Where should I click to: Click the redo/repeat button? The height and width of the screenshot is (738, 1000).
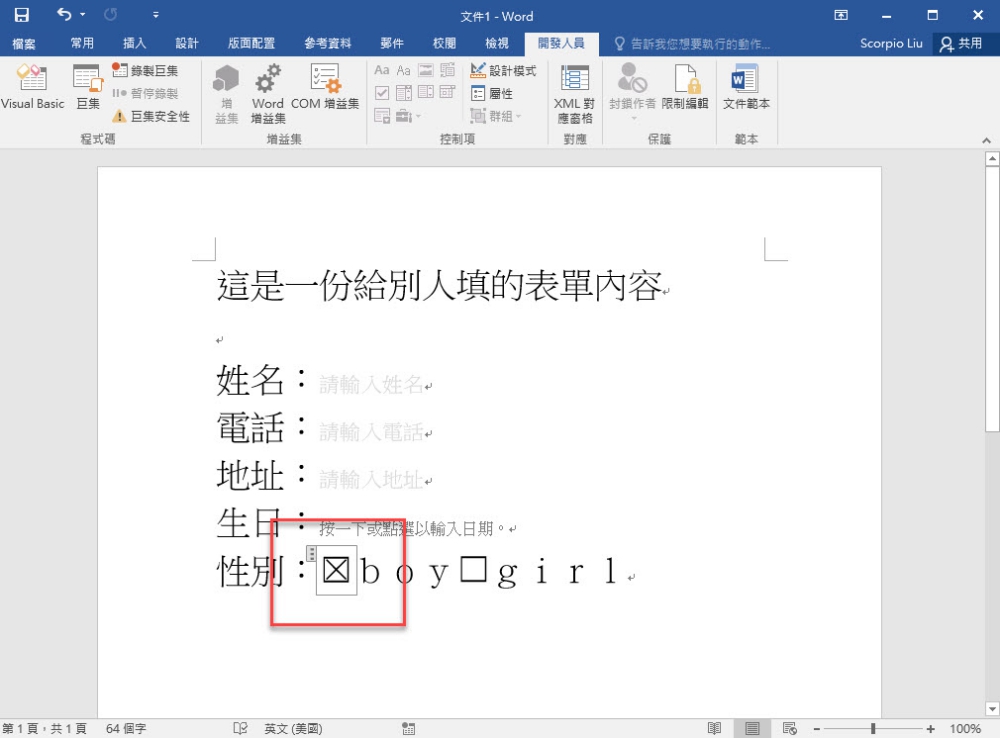tap(110, 14)
